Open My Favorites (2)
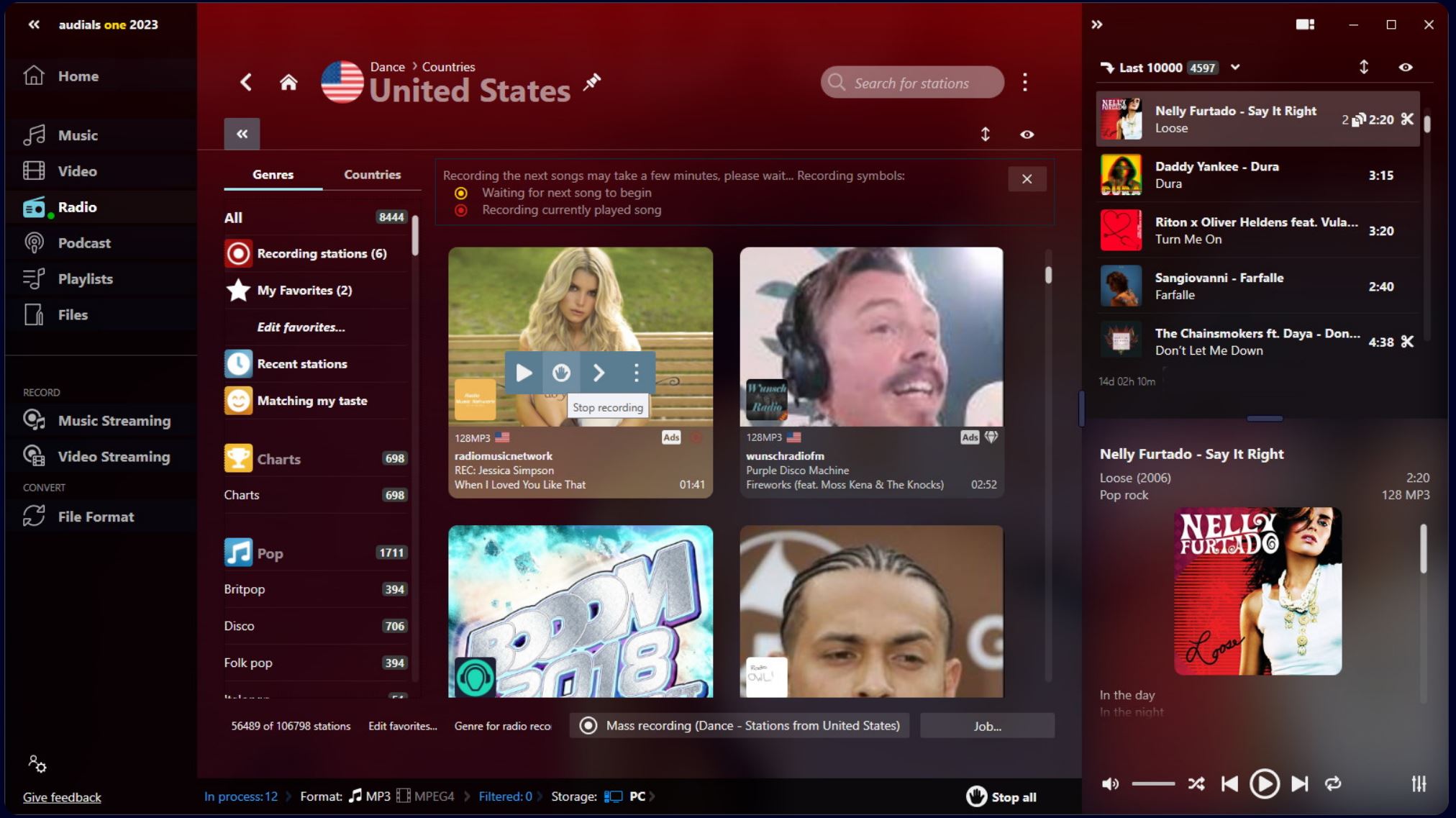 [316, 290]
